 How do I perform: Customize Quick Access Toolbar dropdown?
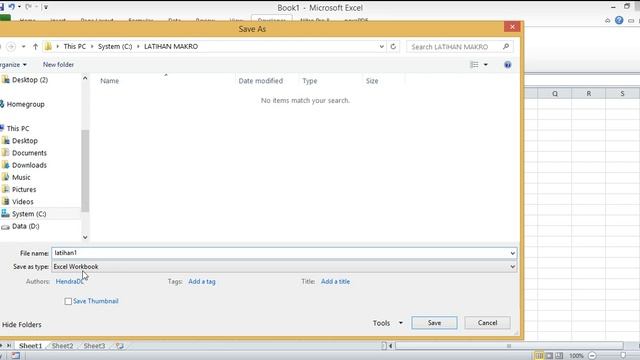tap(46, 7)
